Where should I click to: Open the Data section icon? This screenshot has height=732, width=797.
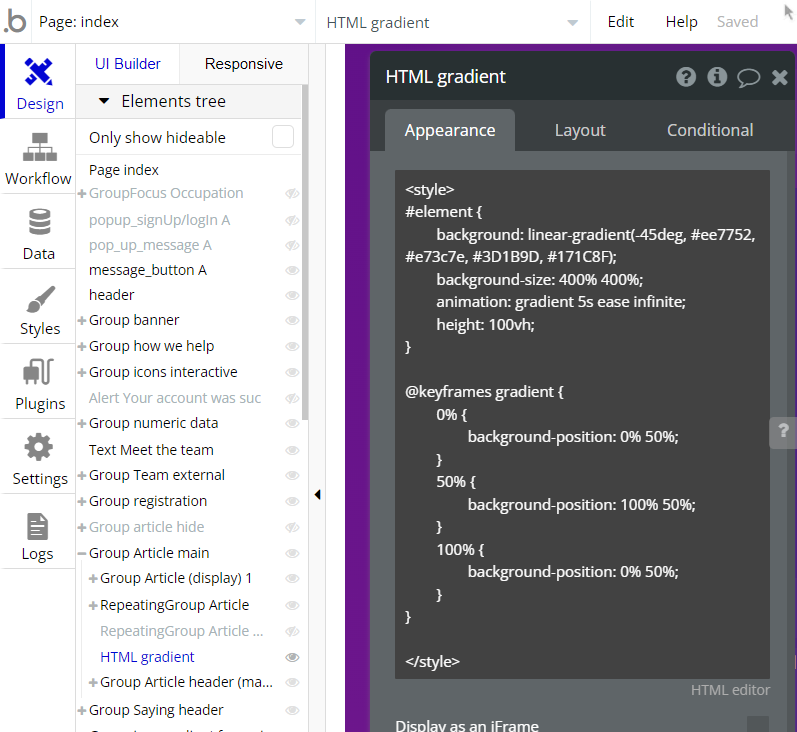39,223
